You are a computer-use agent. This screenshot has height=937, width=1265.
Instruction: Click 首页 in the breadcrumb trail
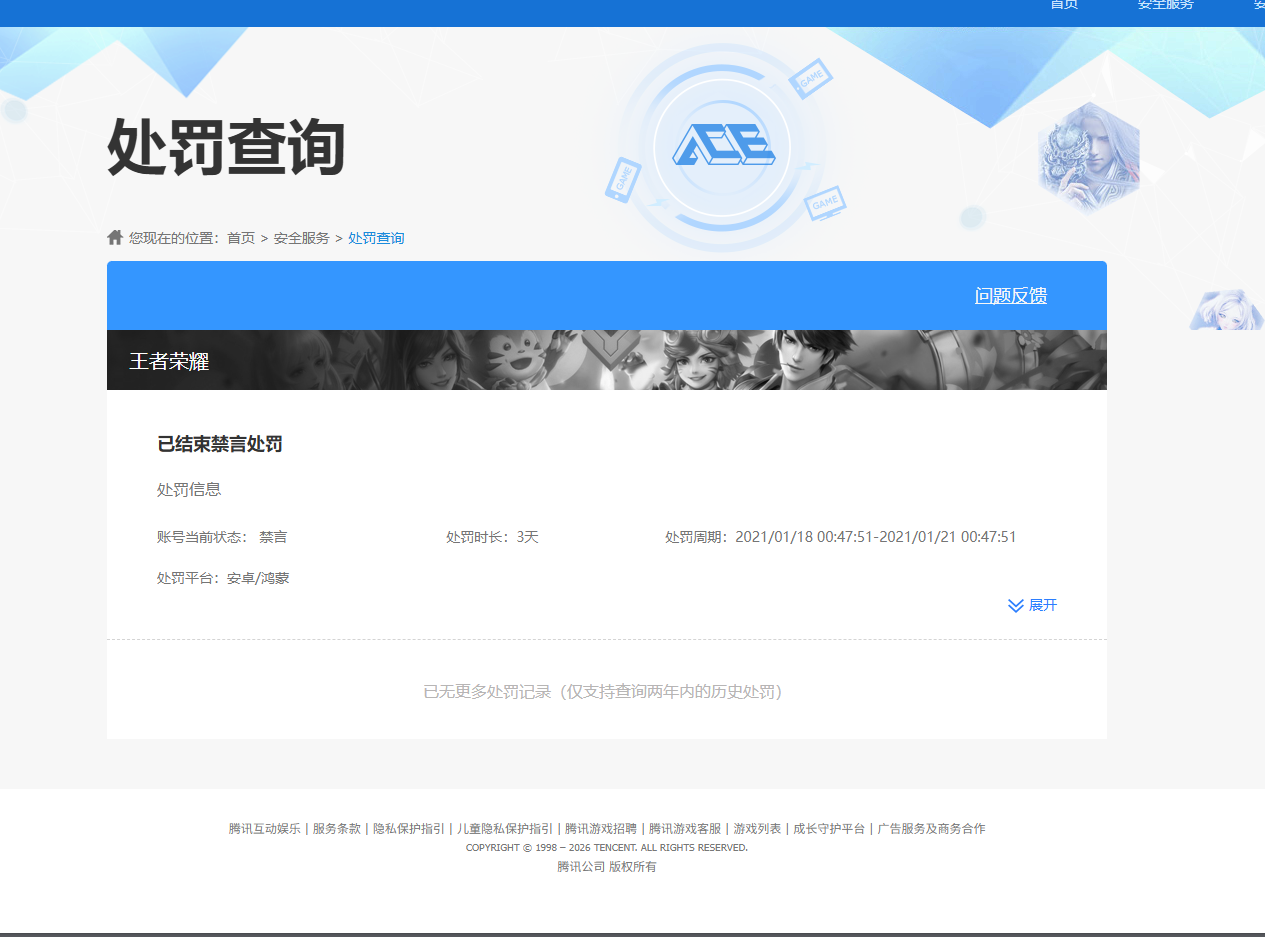(239, 237)
